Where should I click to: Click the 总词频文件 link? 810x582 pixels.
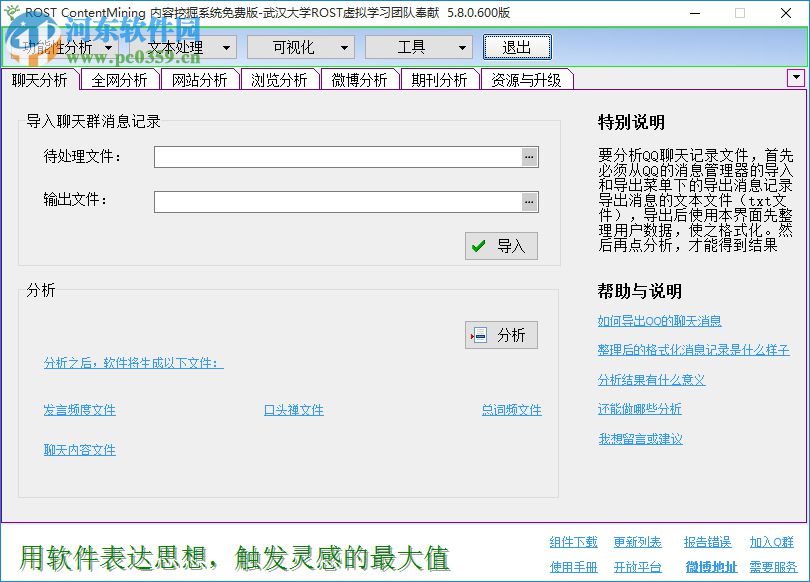pos(511,410)
